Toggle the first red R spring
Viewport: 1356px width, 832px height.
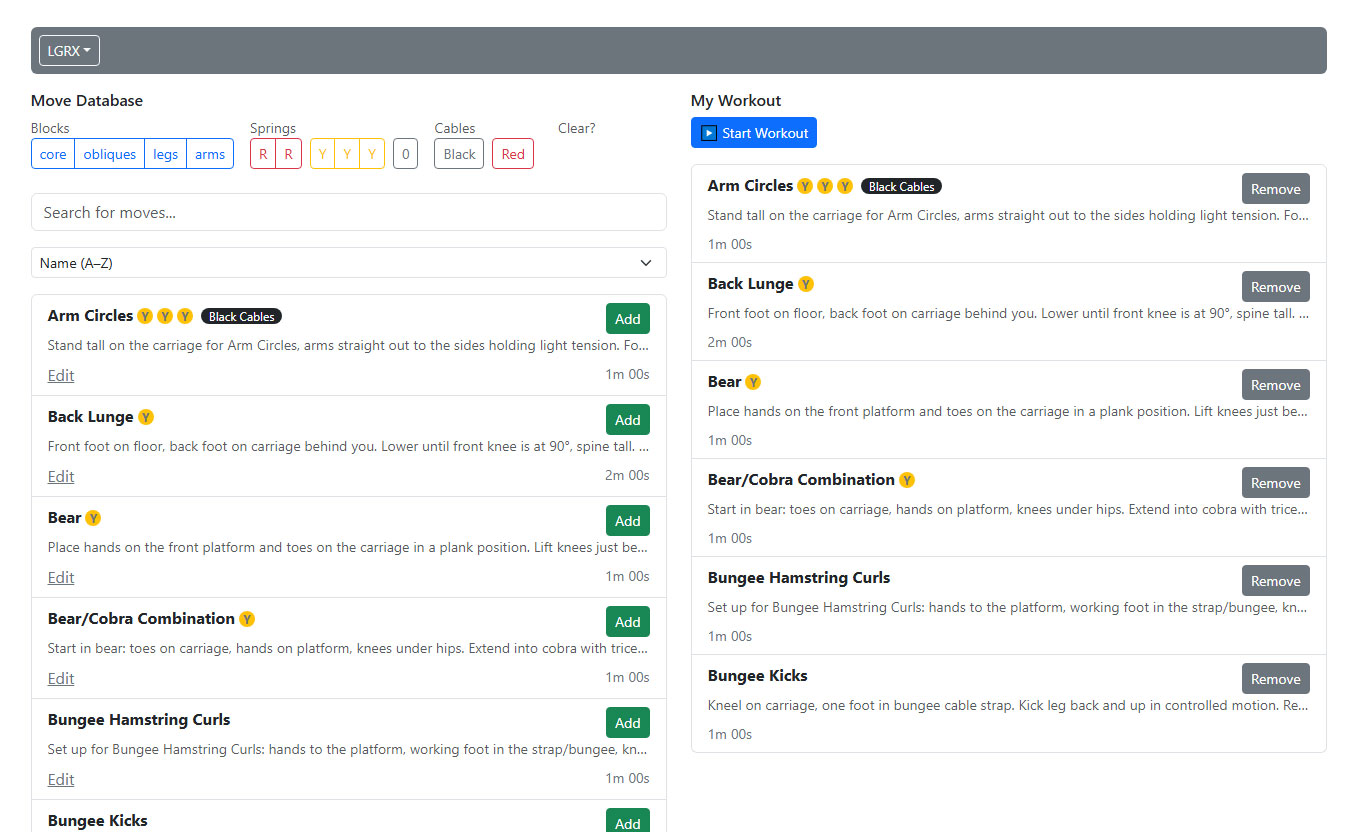click(x=263, y=154)
